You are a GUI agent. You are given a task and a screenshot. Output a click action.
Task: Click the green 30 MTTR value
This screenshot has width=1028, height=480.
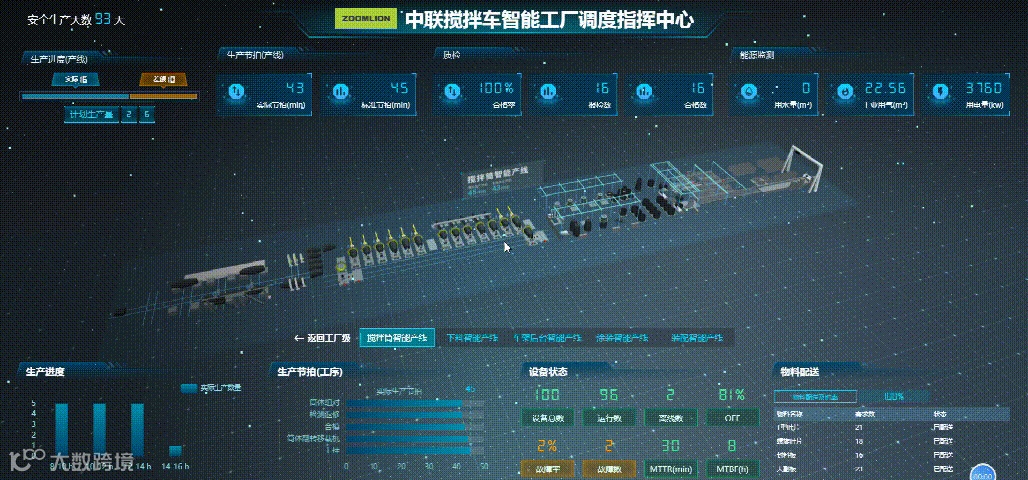pyautogui.click(x=670, y=447)
